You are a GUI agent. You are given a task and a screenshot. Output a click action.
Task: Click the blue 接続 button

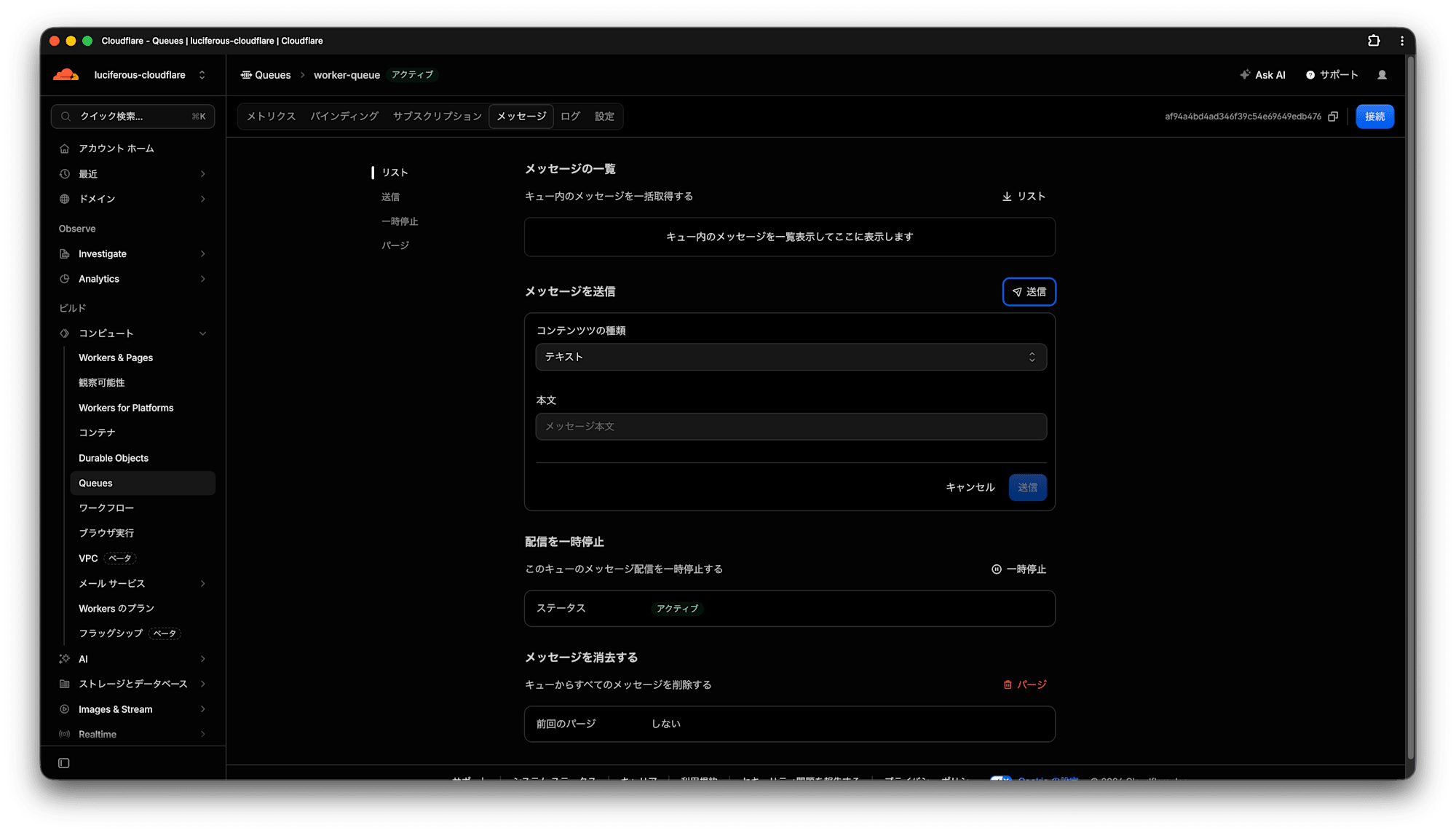pos(1374,117)
